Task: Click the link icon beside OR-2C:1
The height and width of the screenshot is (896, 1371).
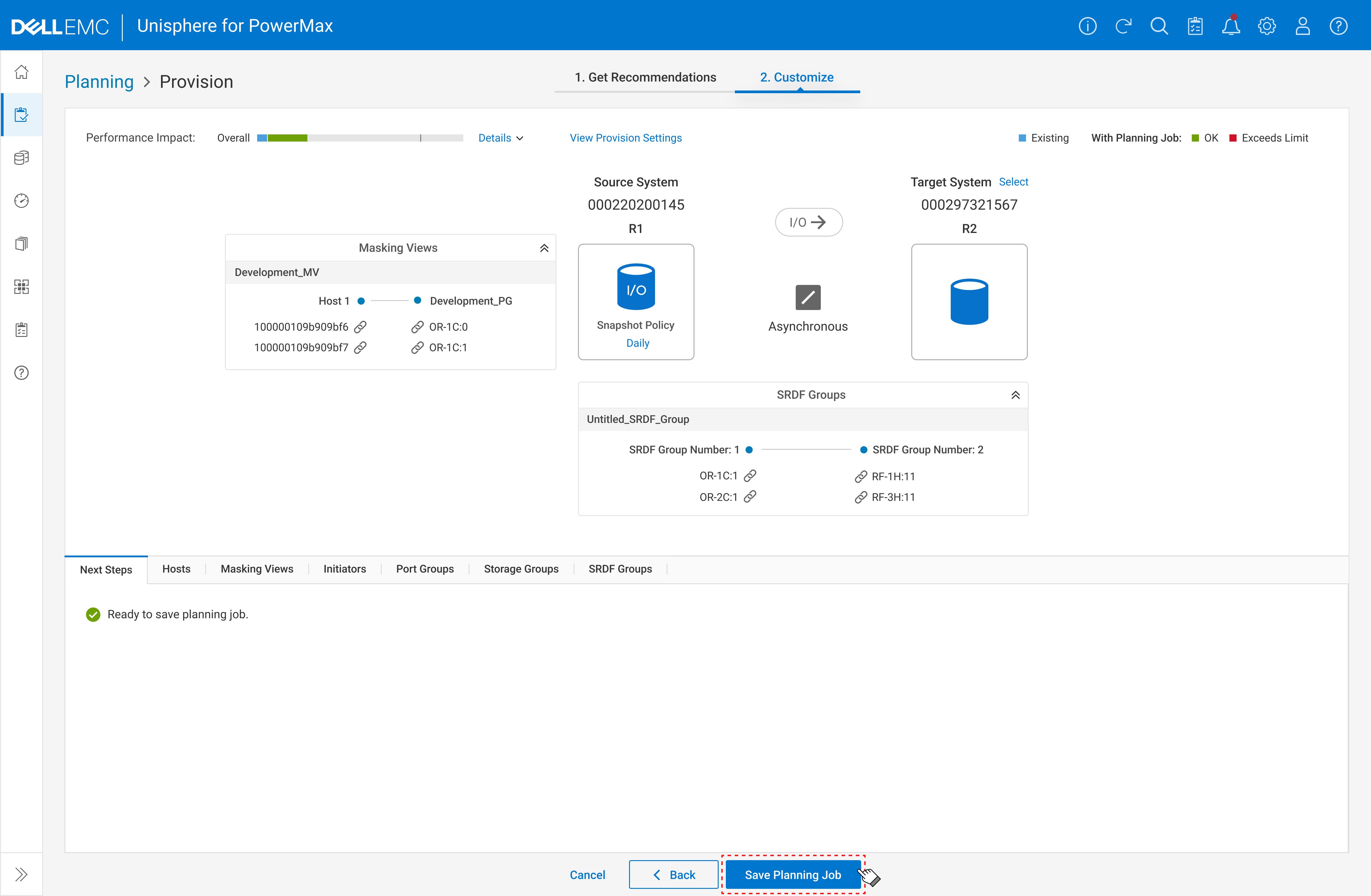Action: click(x=750, y=496)
